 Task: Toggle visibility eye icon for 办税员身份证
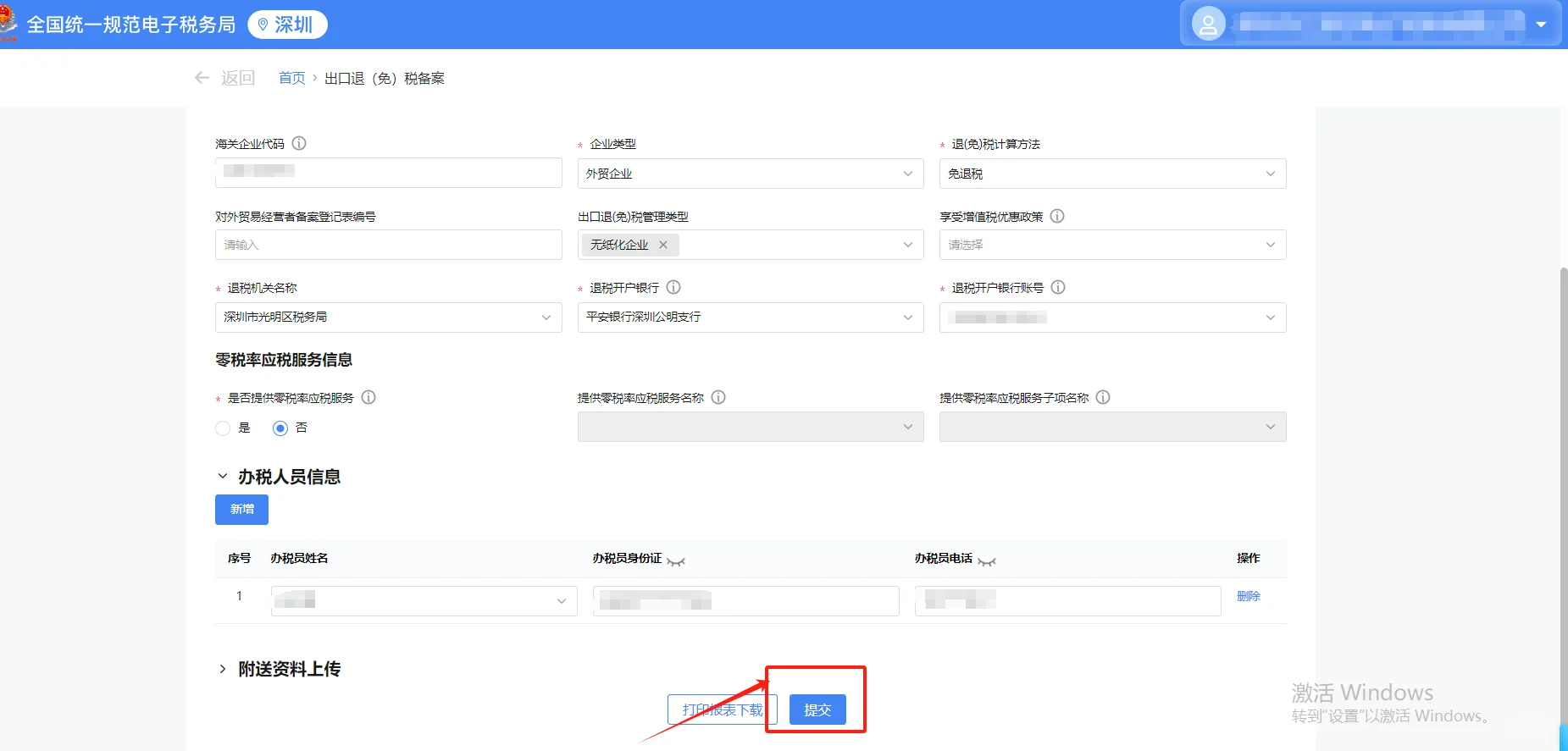(x=675, y=560)
